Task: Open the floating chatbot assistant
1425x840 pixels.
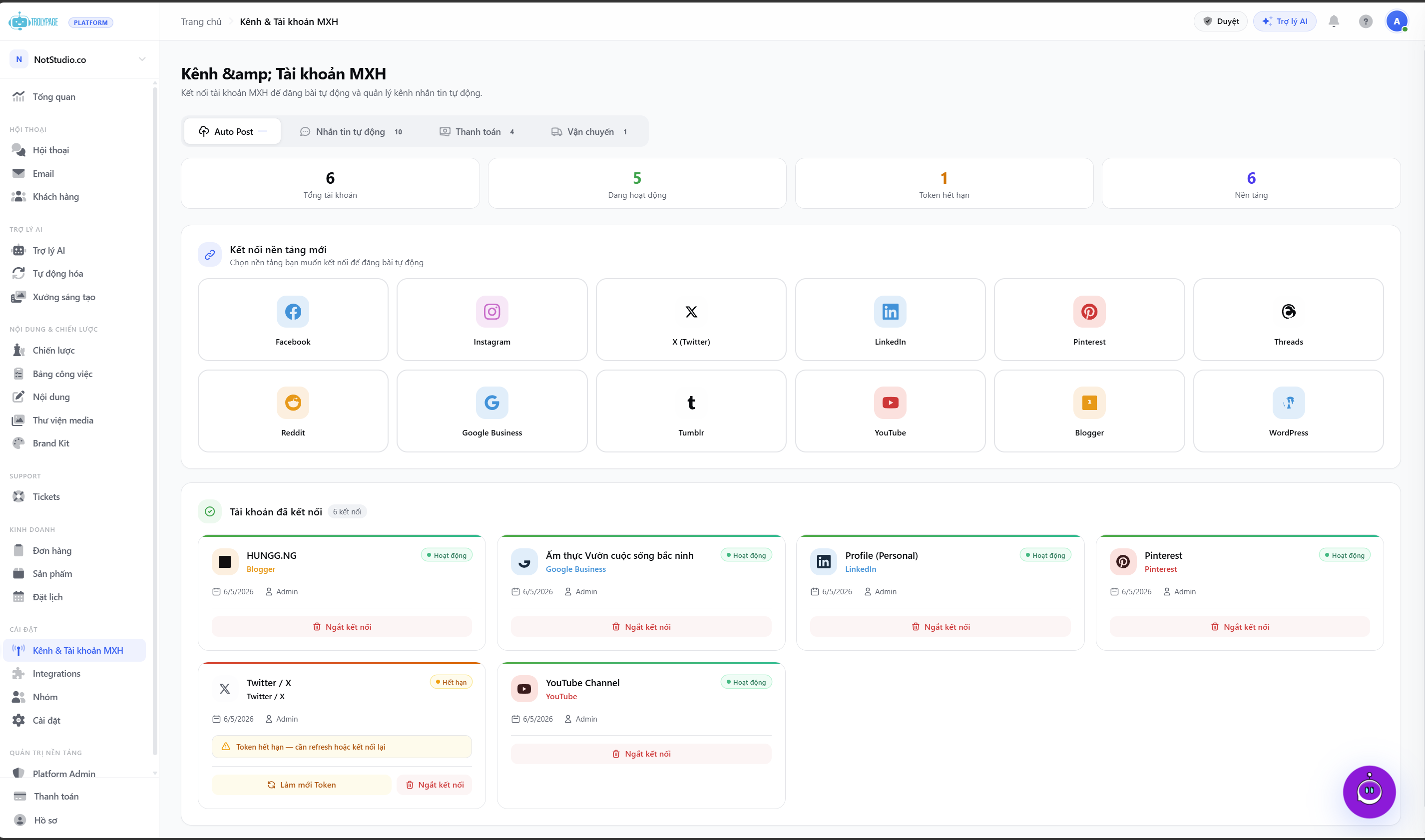Action: click(1369, 792)
